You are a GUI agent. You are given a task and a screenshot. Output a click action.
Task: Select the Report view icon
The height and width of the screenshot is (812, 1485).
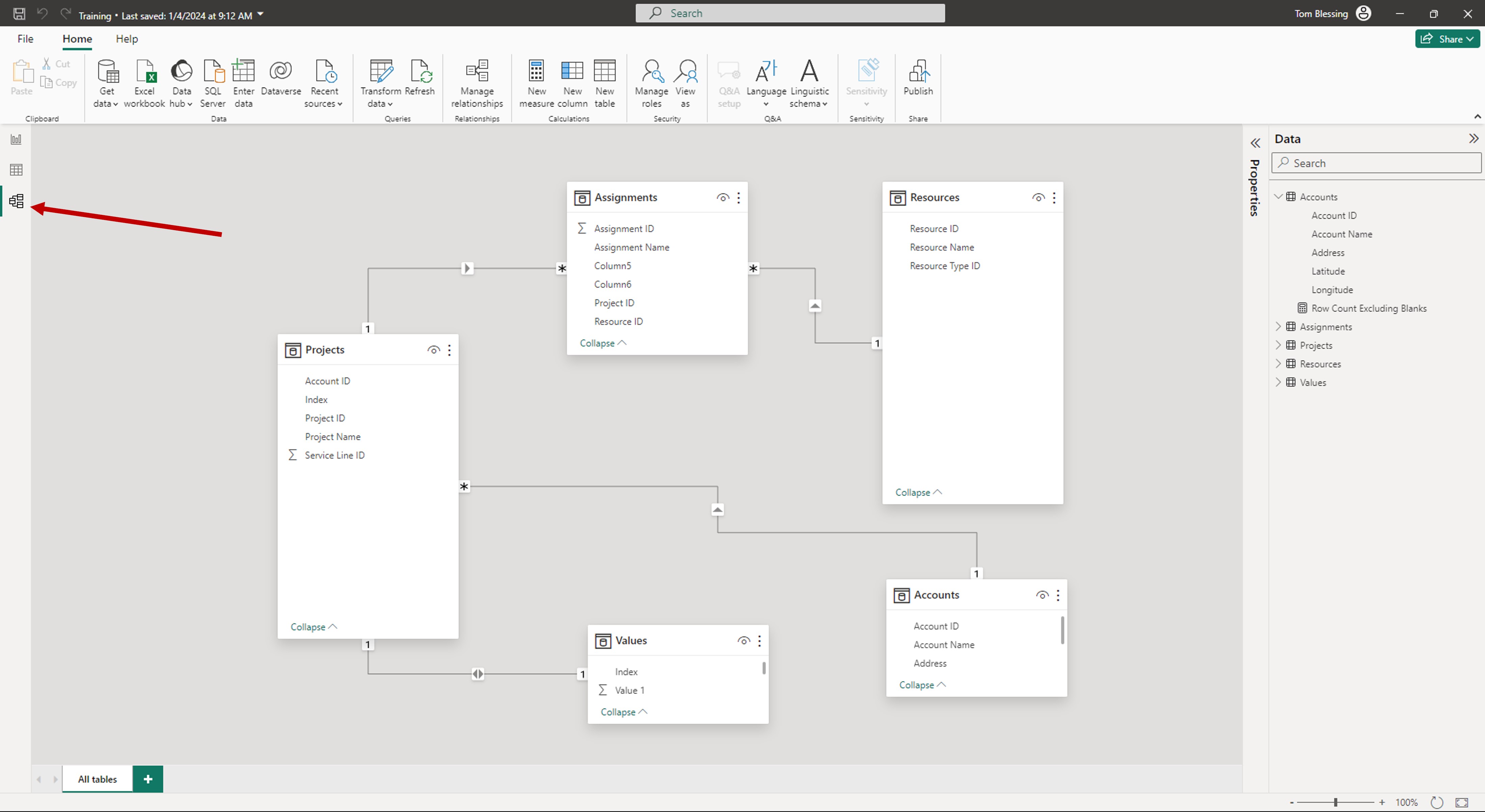[x=16, y=139]
